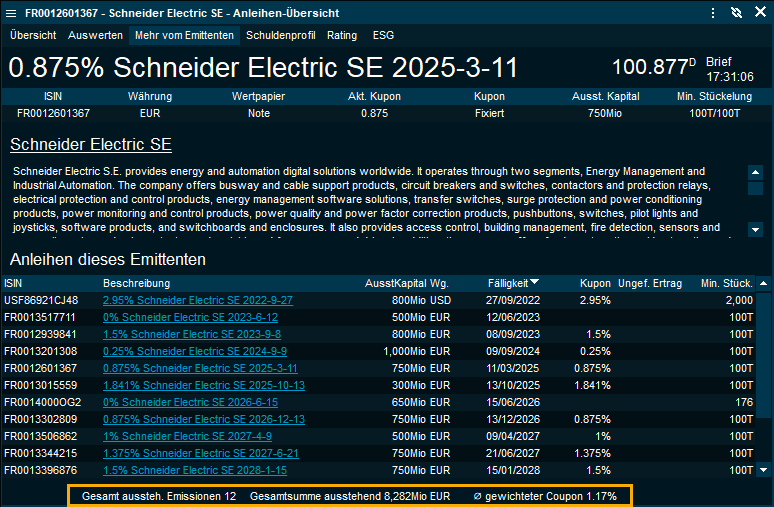This screenshot has height=507, width=774.
Task: Close the bond overview window
Action: point(759,13)
